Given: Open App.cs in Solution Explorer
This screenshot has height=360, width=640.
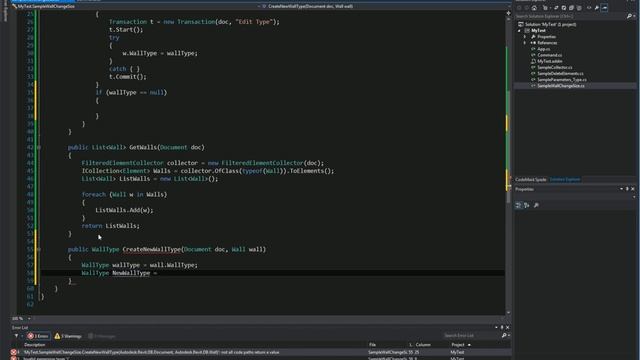Looking at the screenshot, I should pyautogui.click(x=544, y=49).
